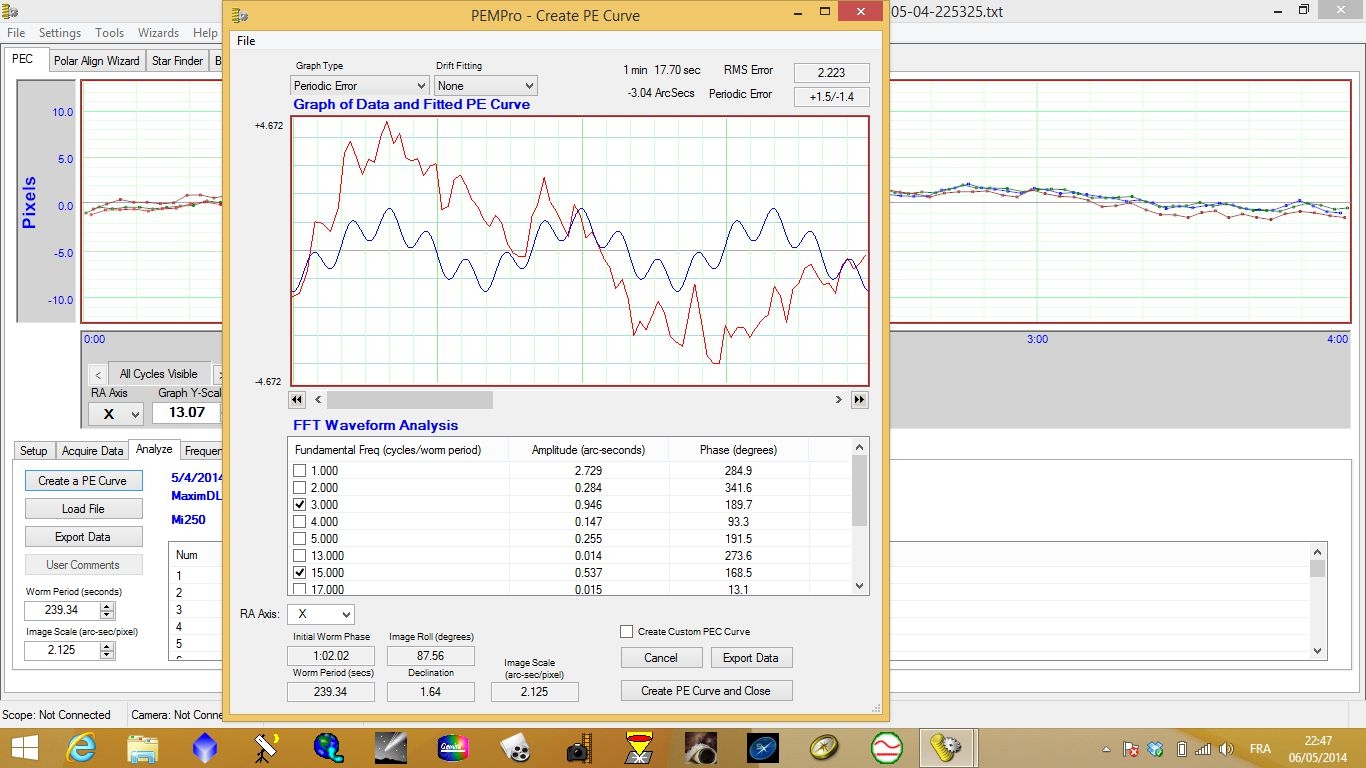Click Create PE Curve and Close
Viewport: 1366px width, 768px height.
pyautogui.click(x=706, y=691)
